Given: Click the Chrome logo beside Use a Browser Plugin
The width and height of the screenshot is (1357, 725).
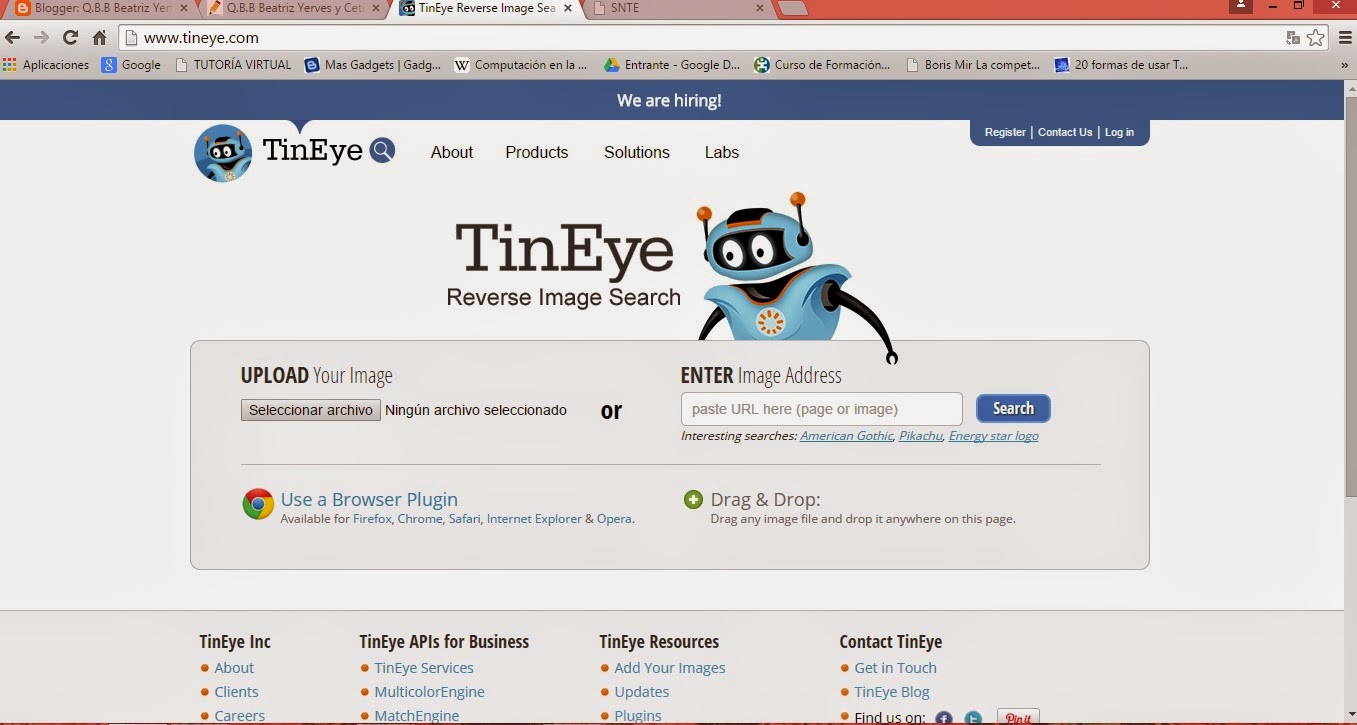Looking at the screenshot, I should (x=258, y=504).
